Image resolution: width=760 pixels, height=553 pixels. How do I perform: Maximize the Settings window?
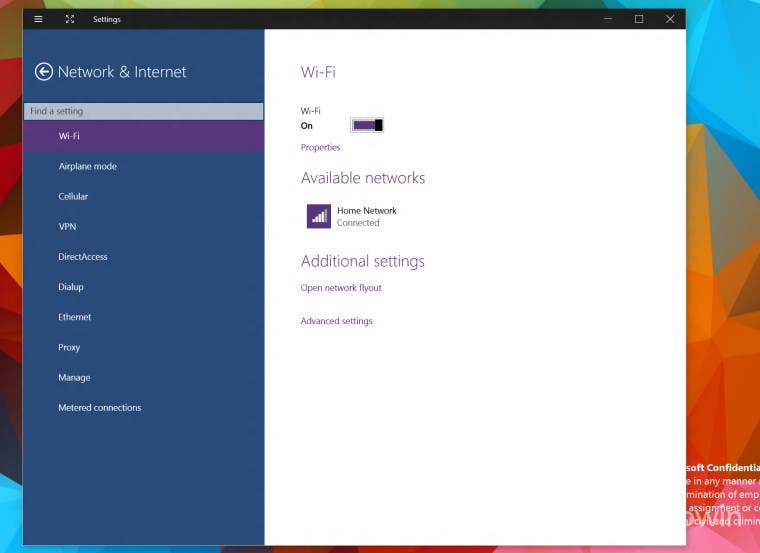[638, 19]
